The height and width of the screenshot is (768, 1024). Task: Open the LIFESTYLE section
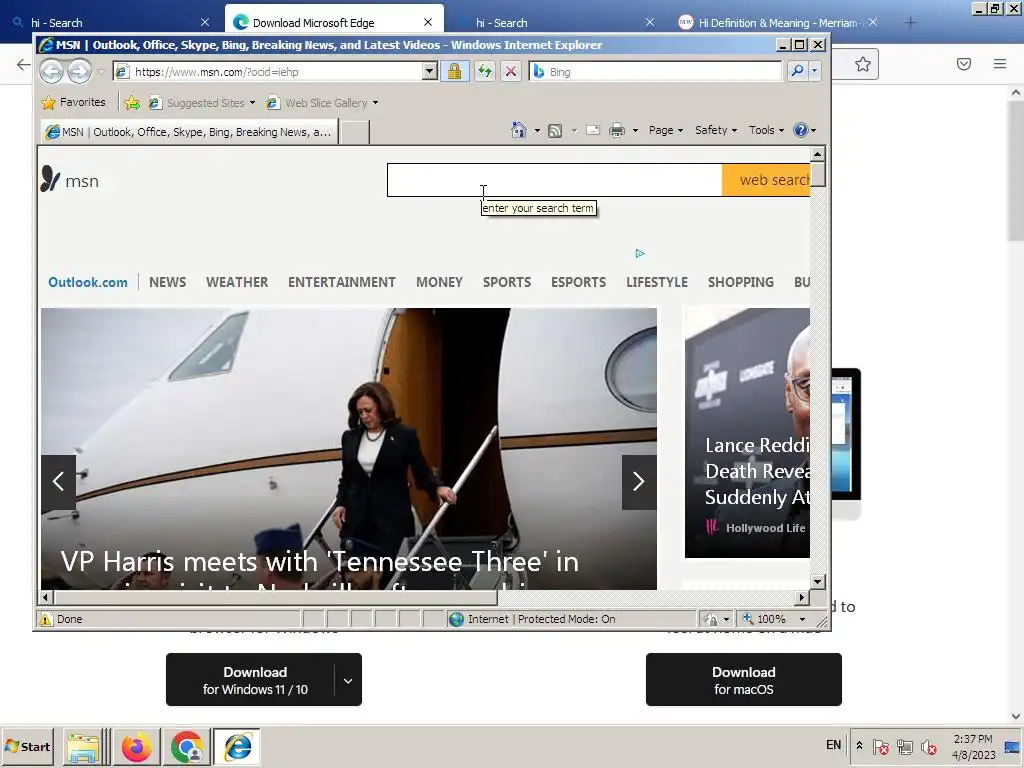point(657,282)
